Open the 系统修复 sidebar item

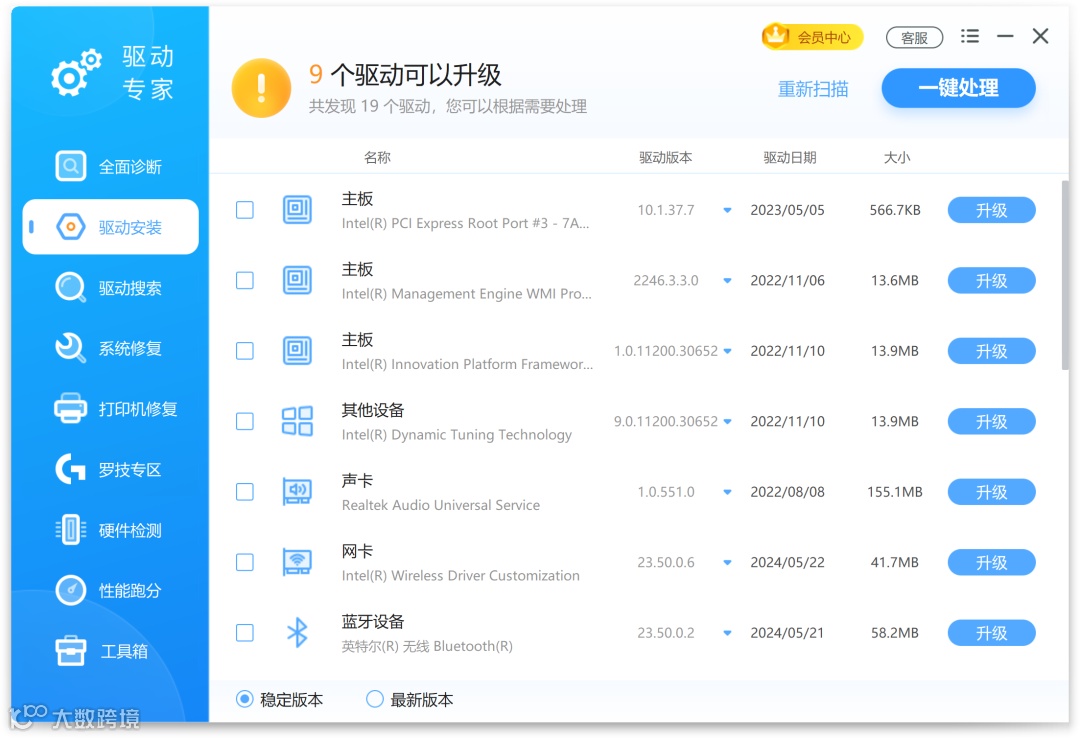point(110,348)
